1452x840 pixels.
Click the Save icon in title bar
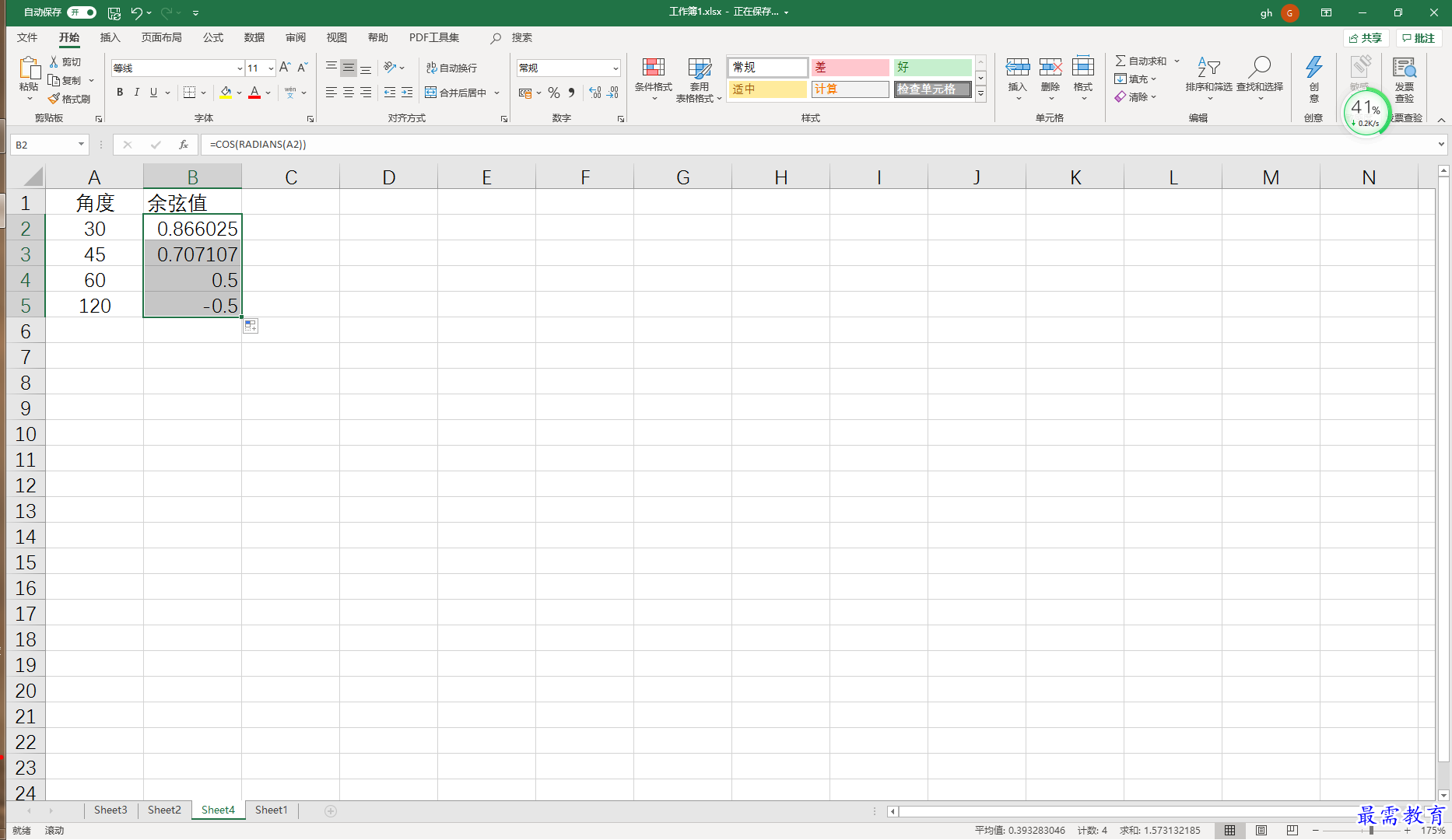(x=114, y=12)
